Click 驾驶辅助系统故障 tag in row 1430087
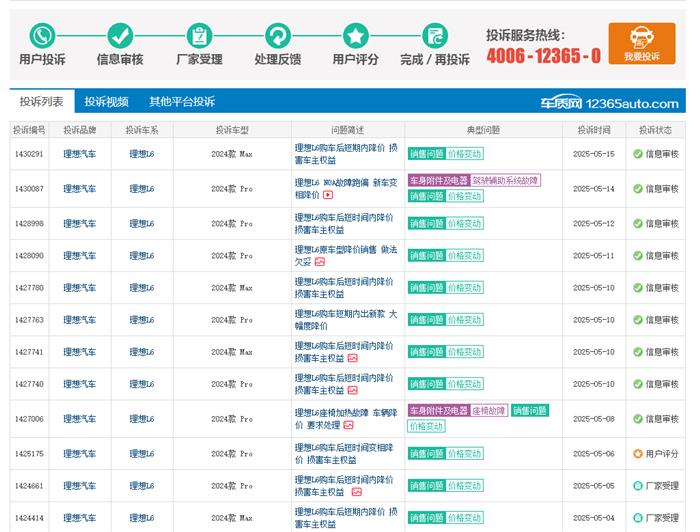 pos(505,181)
